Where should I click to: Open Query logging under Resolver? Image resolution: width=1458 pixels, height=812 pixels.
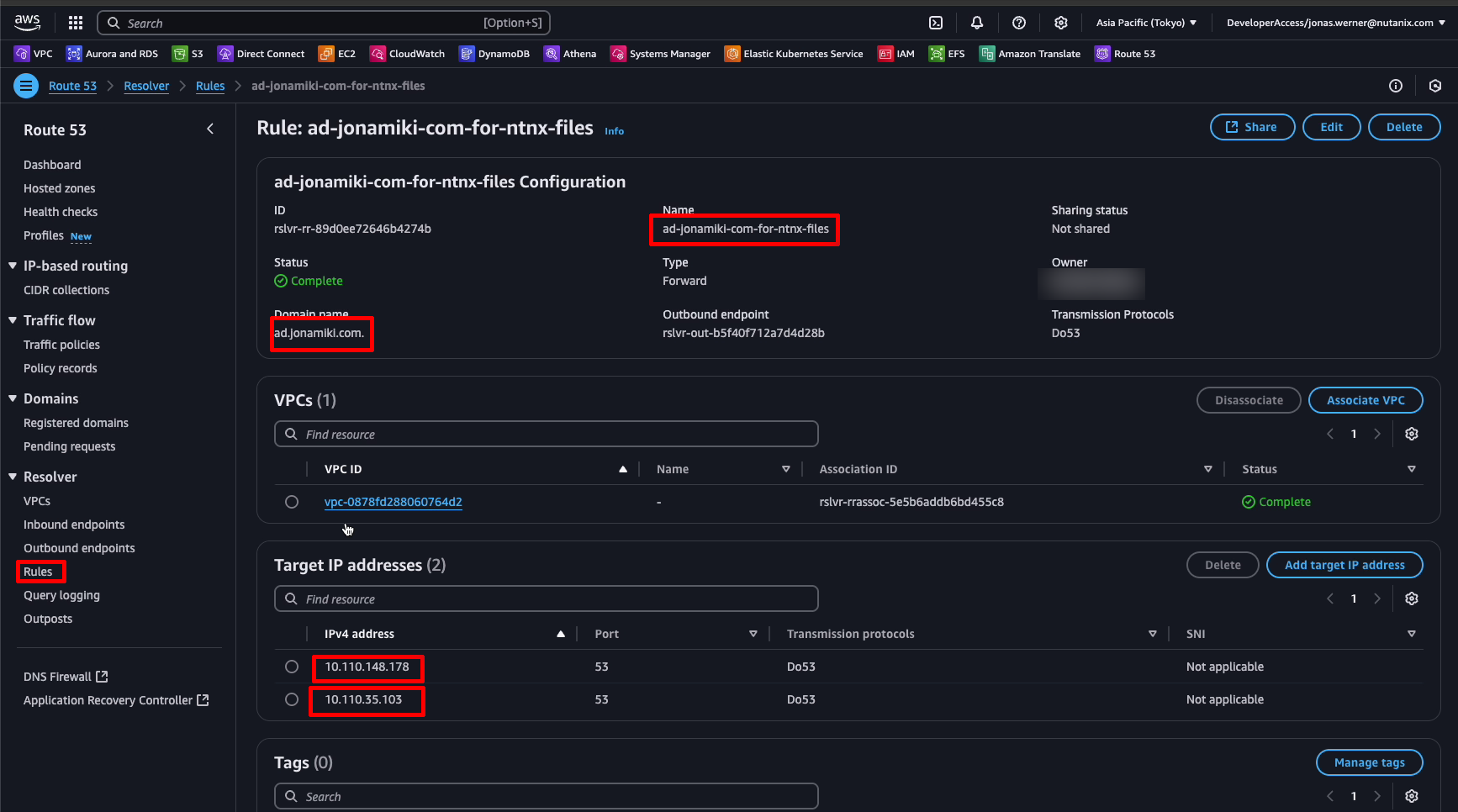(x=61, y=595)
